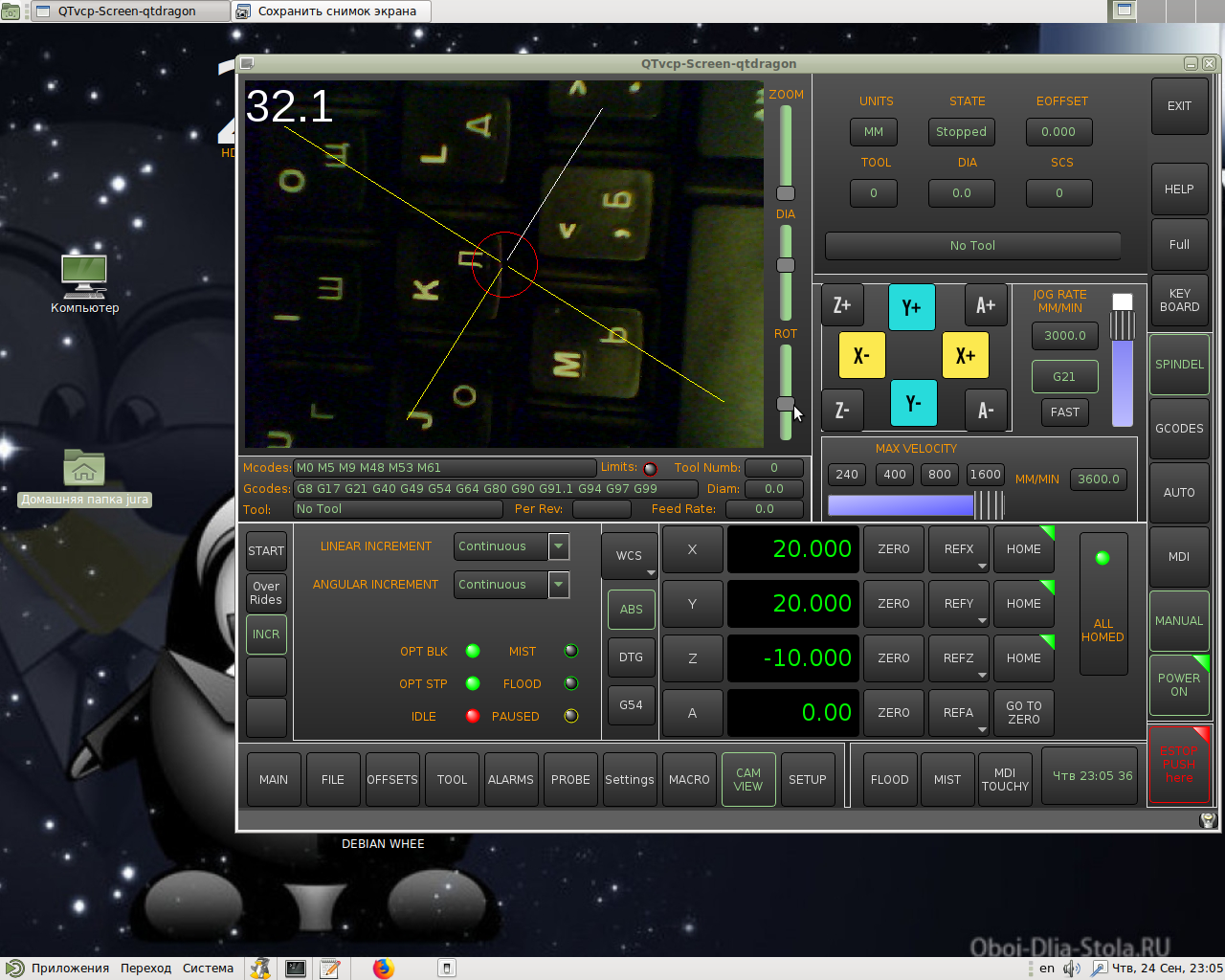This screenshot has height=980, width=1225.
Task: Jog X axis positive with X+
Action: [x=965, y=356]
